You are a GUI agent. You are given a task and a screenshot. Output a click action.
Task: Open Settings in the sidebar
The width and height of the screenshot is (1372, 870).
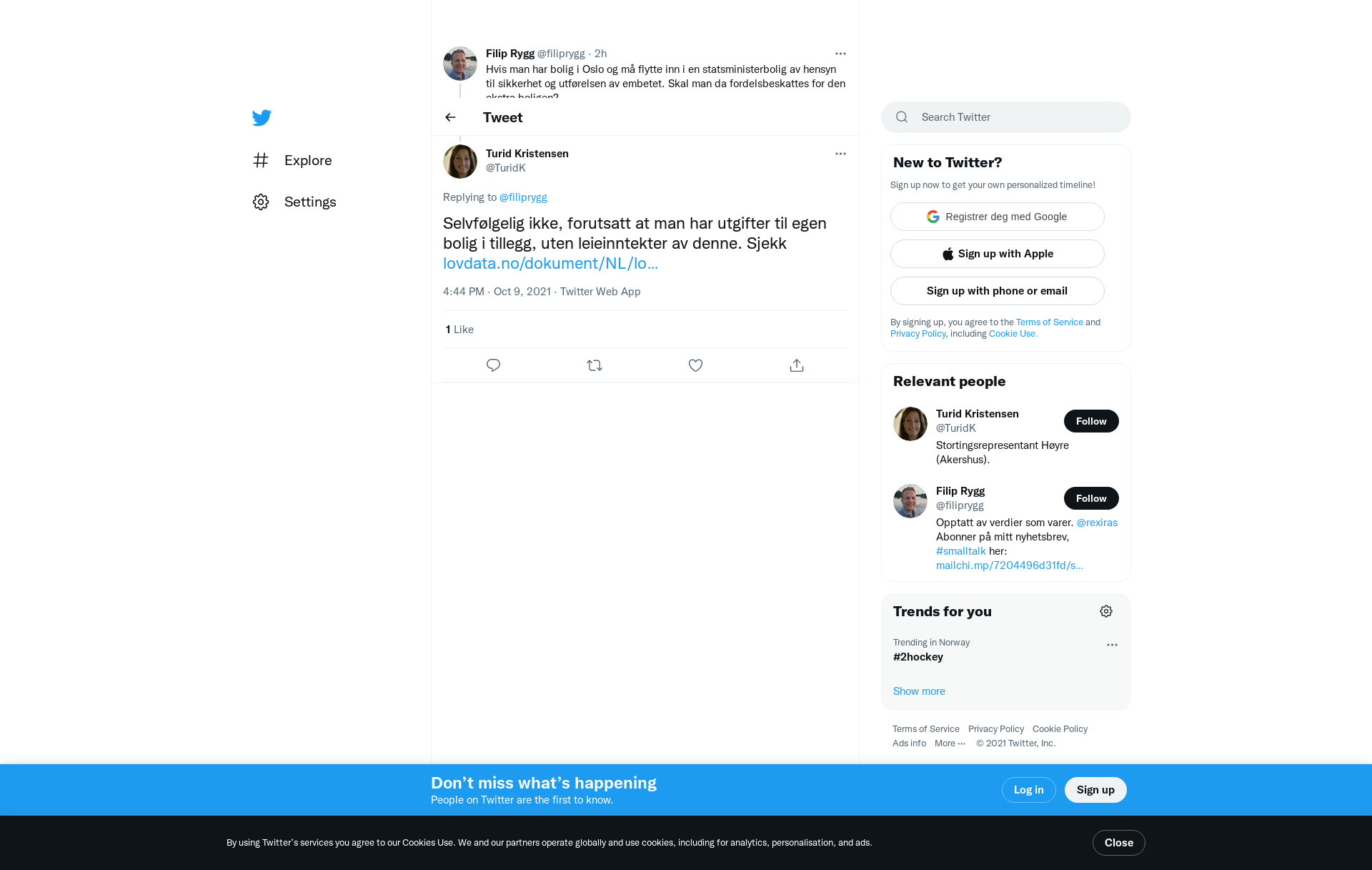pyautogui.click(x=294, y=202)
